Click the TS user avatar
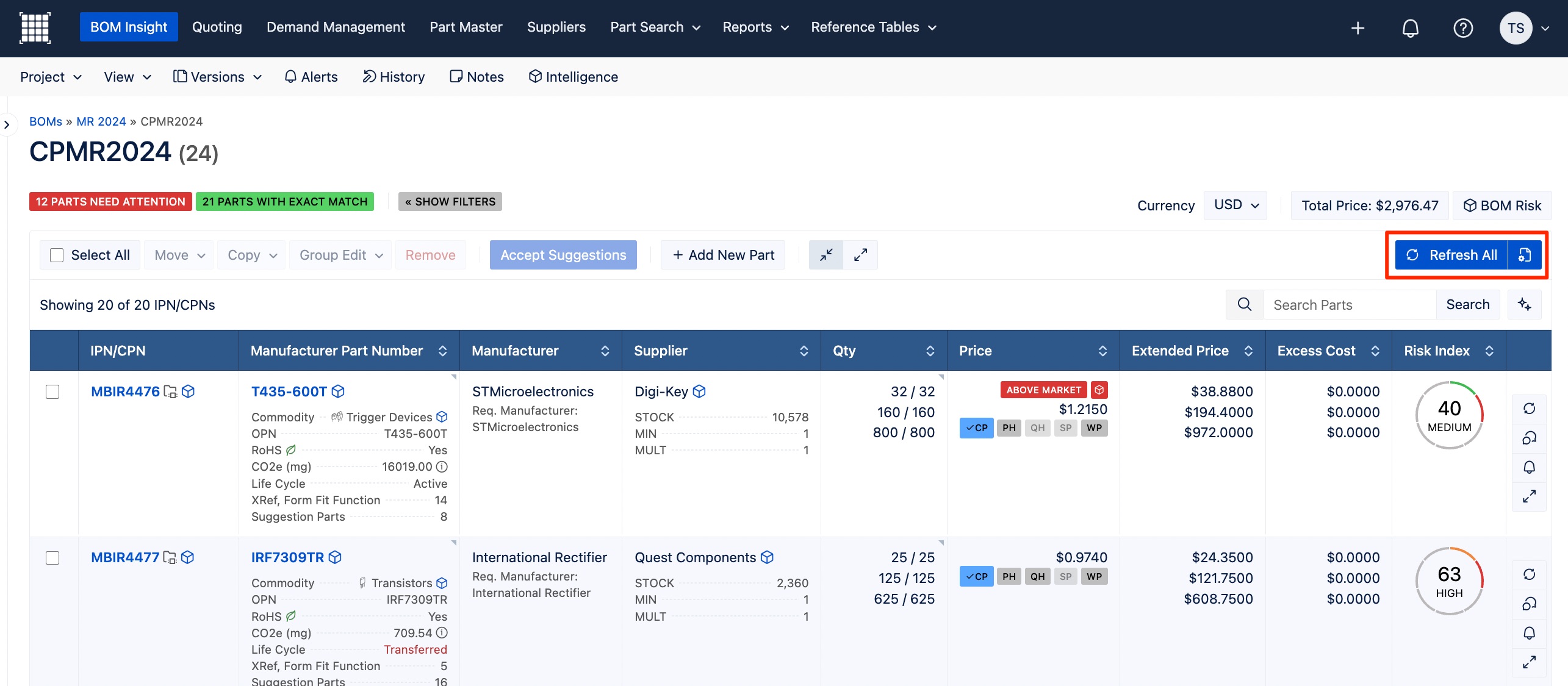1568x686 pixels. 1516,28
